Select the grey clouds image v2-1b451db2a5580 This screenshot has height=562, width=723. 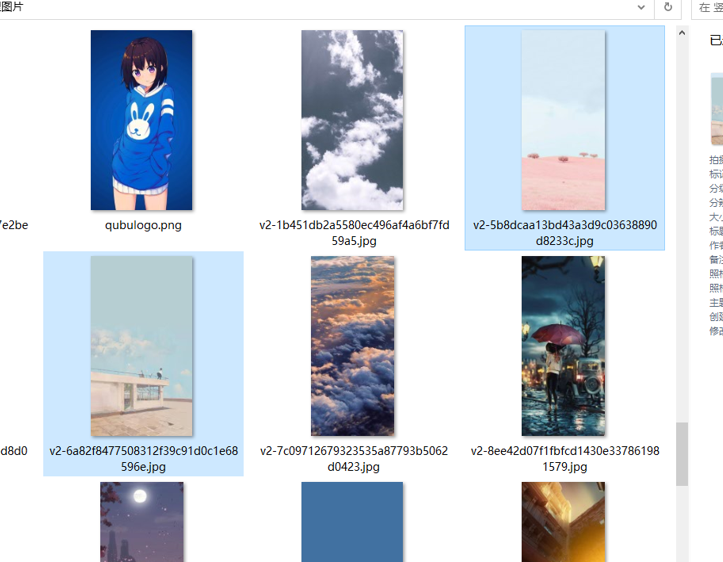pyautogui.click(x=352, y=120)
